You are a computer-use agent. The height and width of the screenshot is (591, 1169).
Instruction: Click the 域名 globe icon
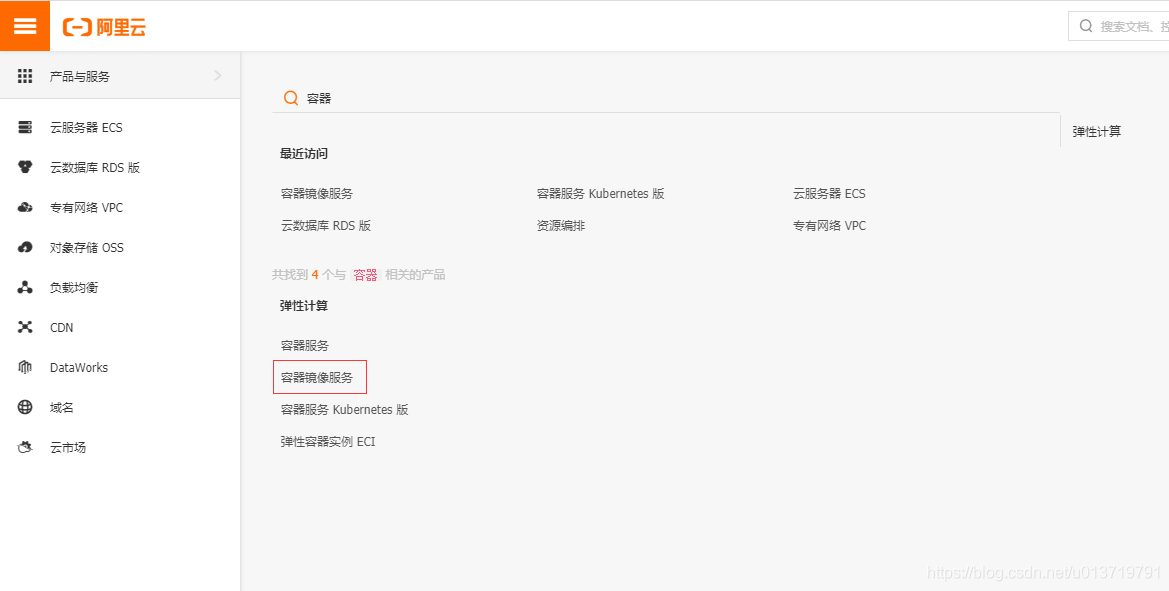(25, 407)
